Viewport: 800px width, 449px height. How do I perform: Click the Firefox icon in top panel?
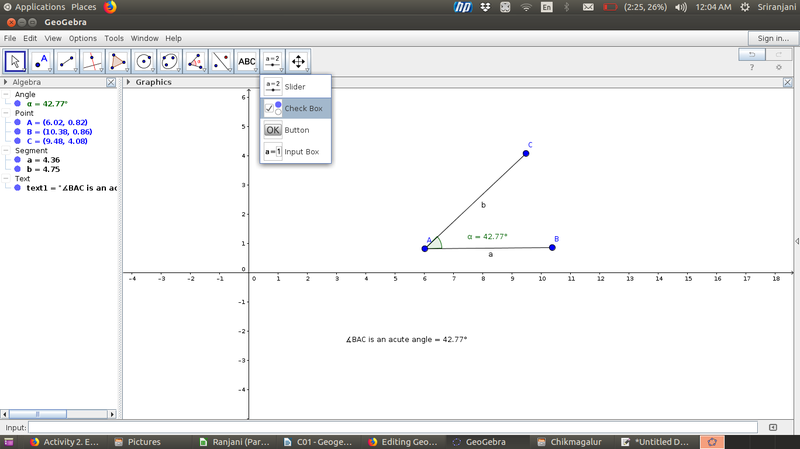tap(110, 7)
